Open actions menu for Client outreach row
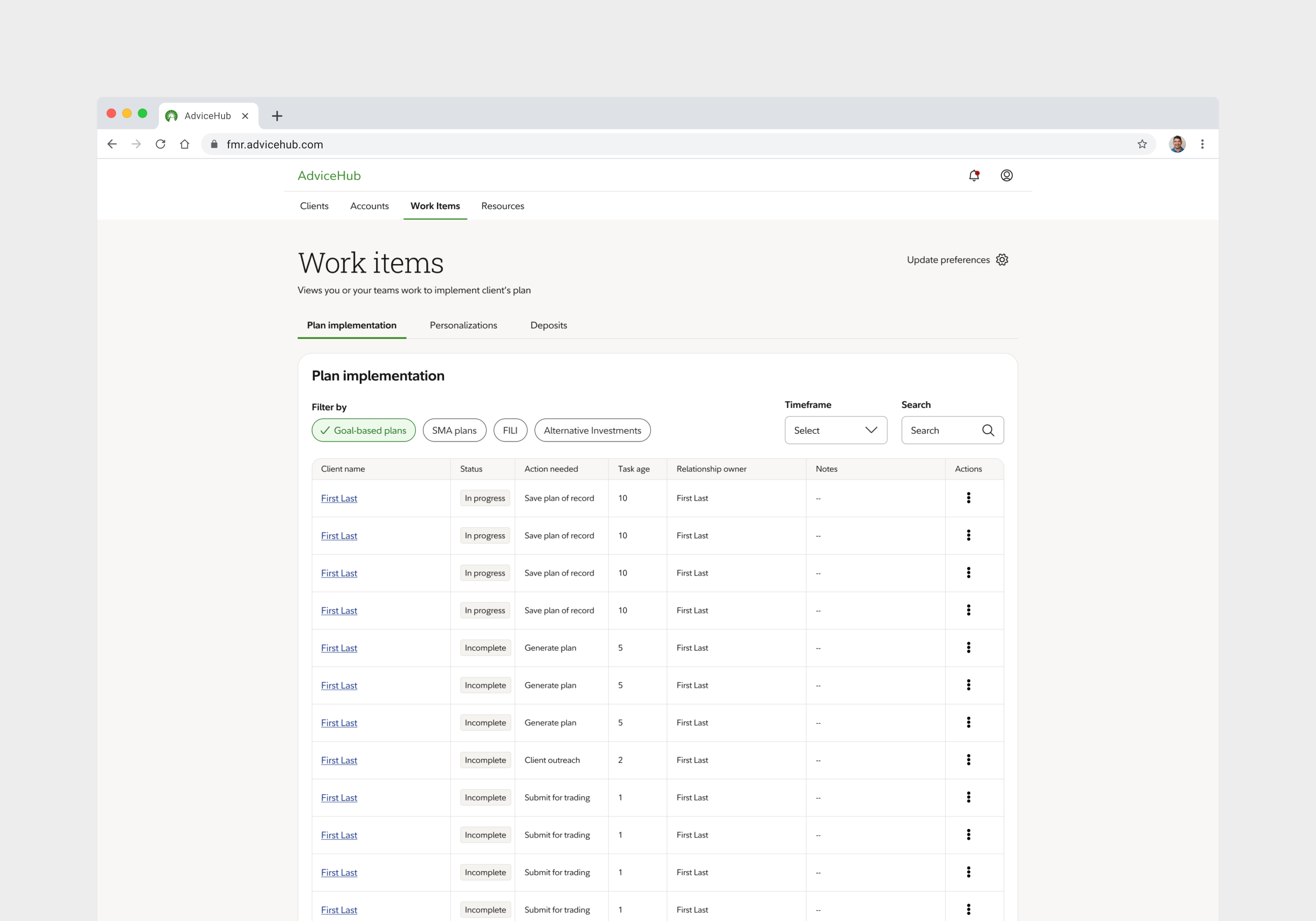 [968, 760]
